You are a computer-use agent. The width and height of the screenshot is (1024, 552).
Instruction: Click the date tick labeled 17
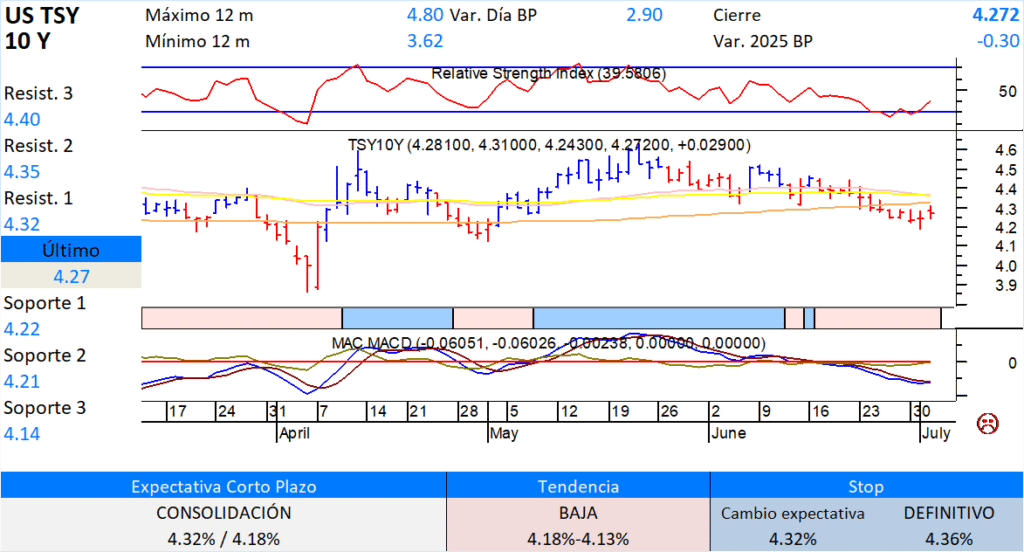click(178, 412)
